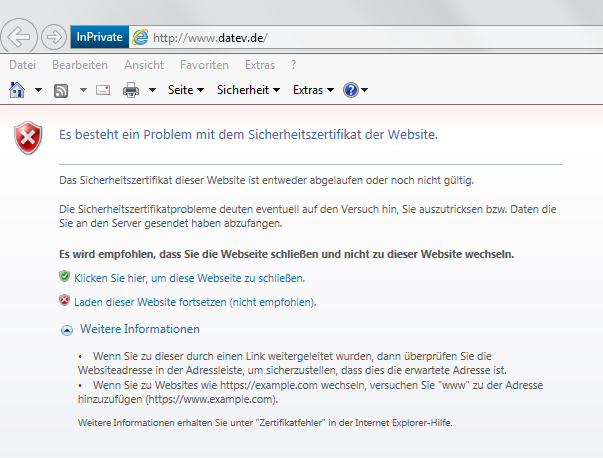Expand the Seite dropdown menu
Screen dimensions: 603x458
pos(186,90)
